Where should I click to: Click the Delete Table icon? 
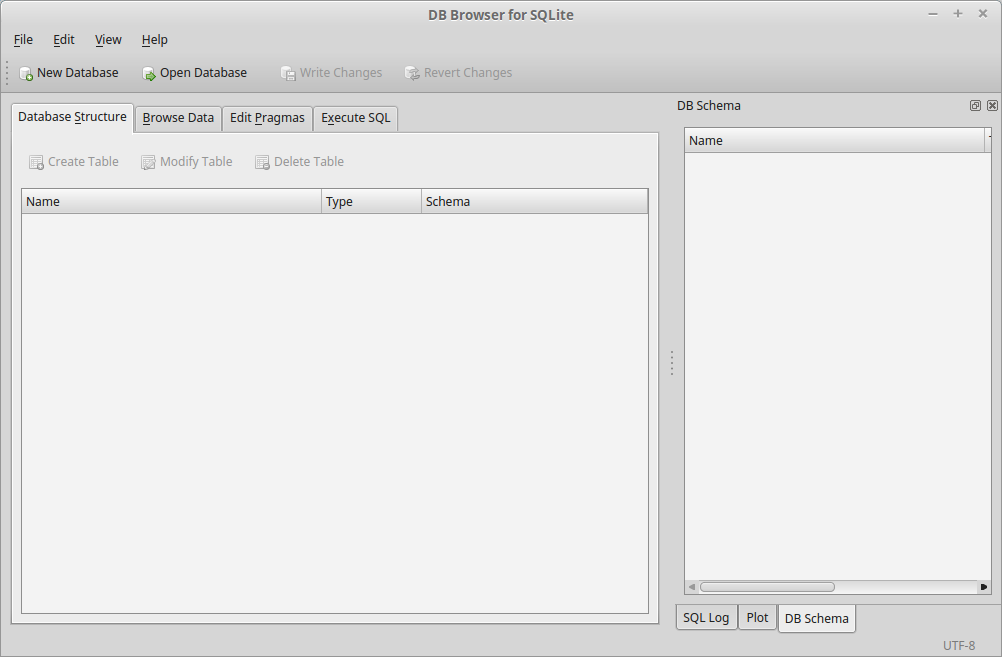tap(263, 161)
